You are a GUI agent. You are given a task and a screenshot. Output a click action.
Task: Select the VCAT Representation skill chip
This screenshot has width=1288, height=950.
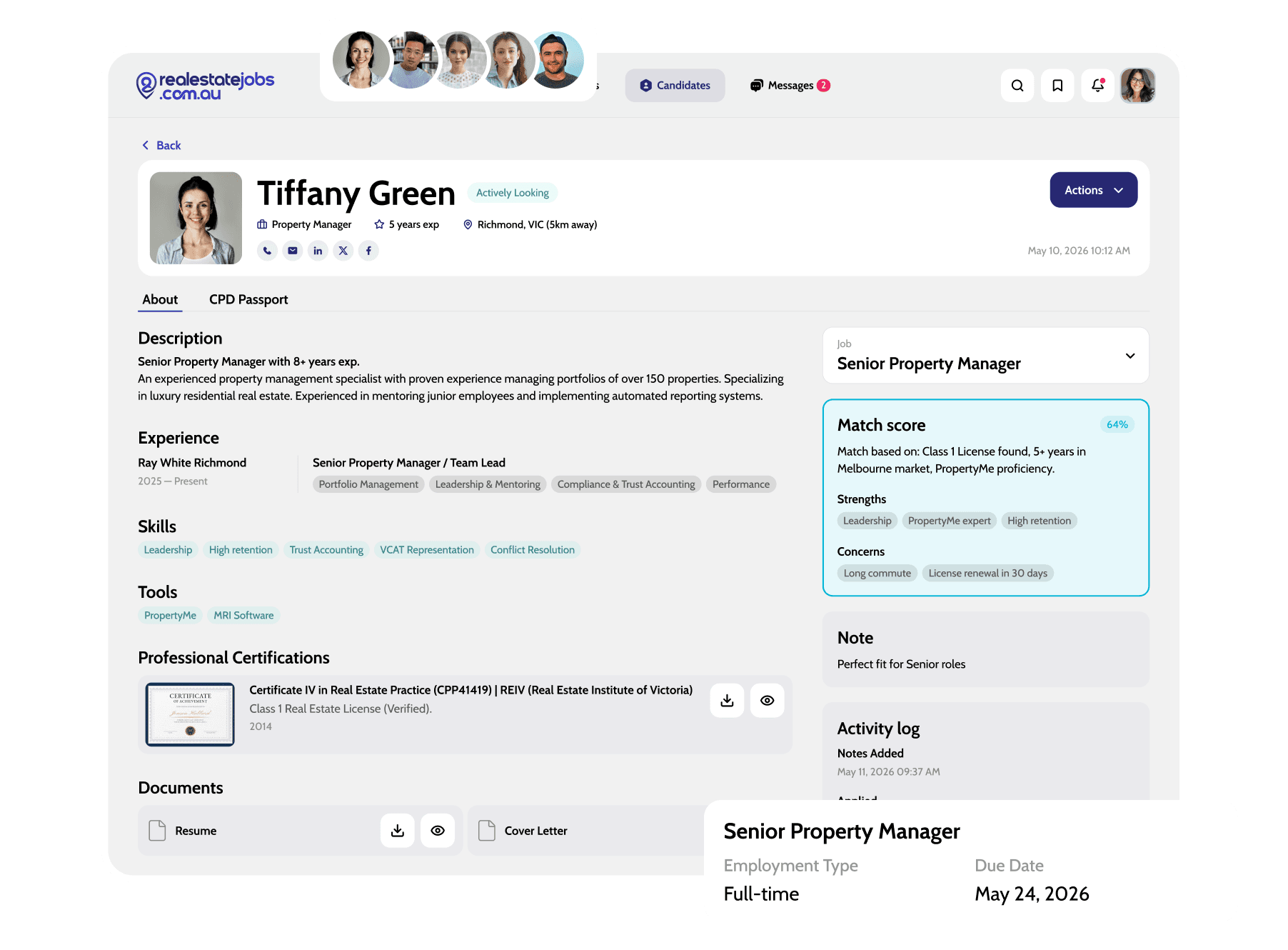tap(427, 550)
